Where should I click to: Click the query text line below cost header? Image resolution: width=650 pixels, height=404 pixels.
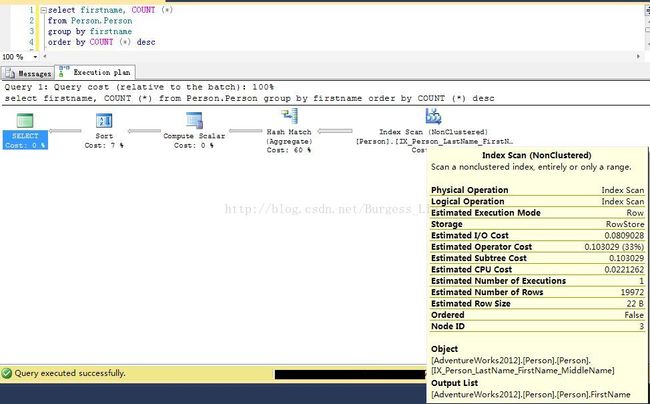coord(249,98)
